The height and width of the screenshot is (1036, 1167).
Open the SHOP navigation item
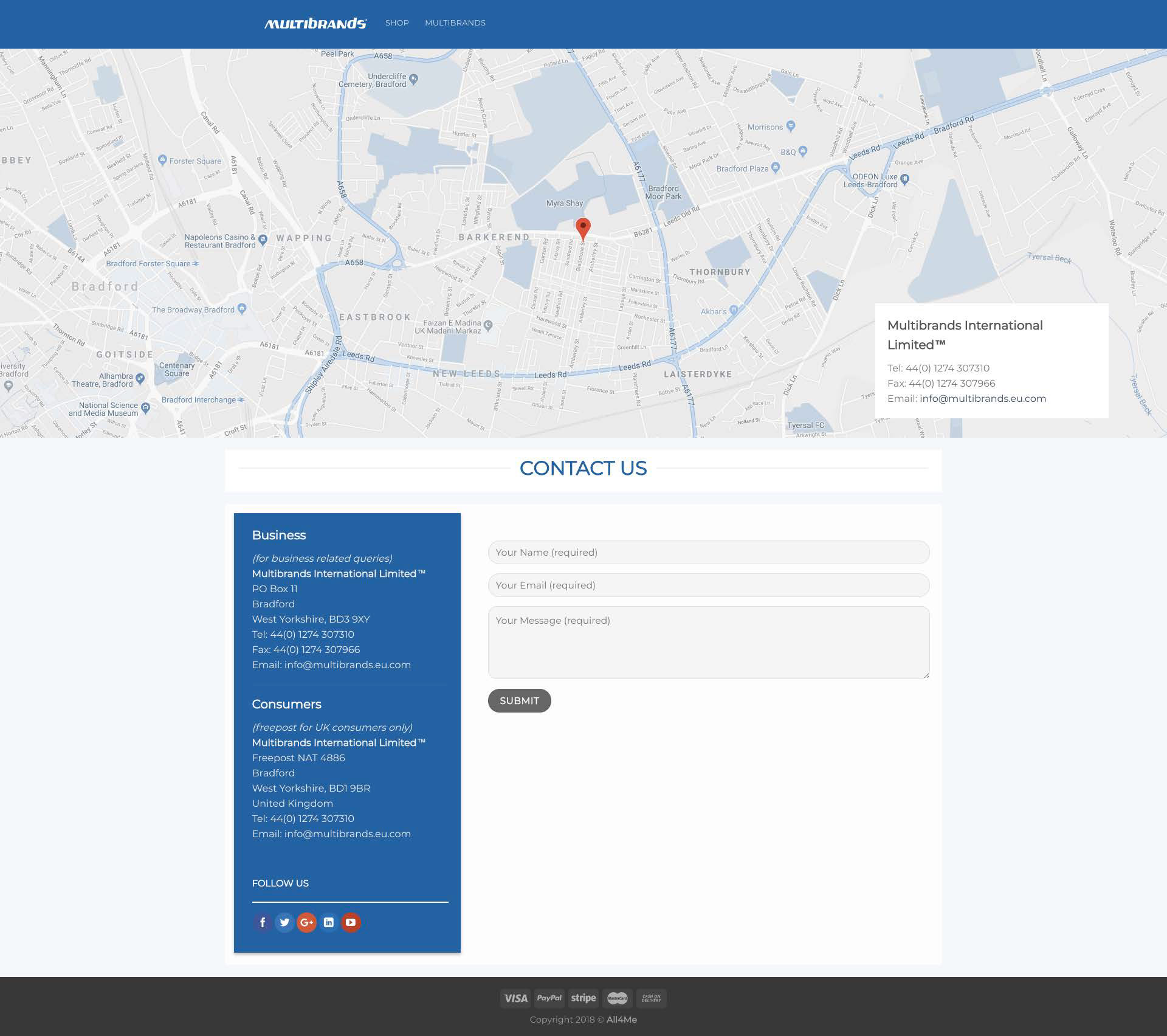point(397,22)
